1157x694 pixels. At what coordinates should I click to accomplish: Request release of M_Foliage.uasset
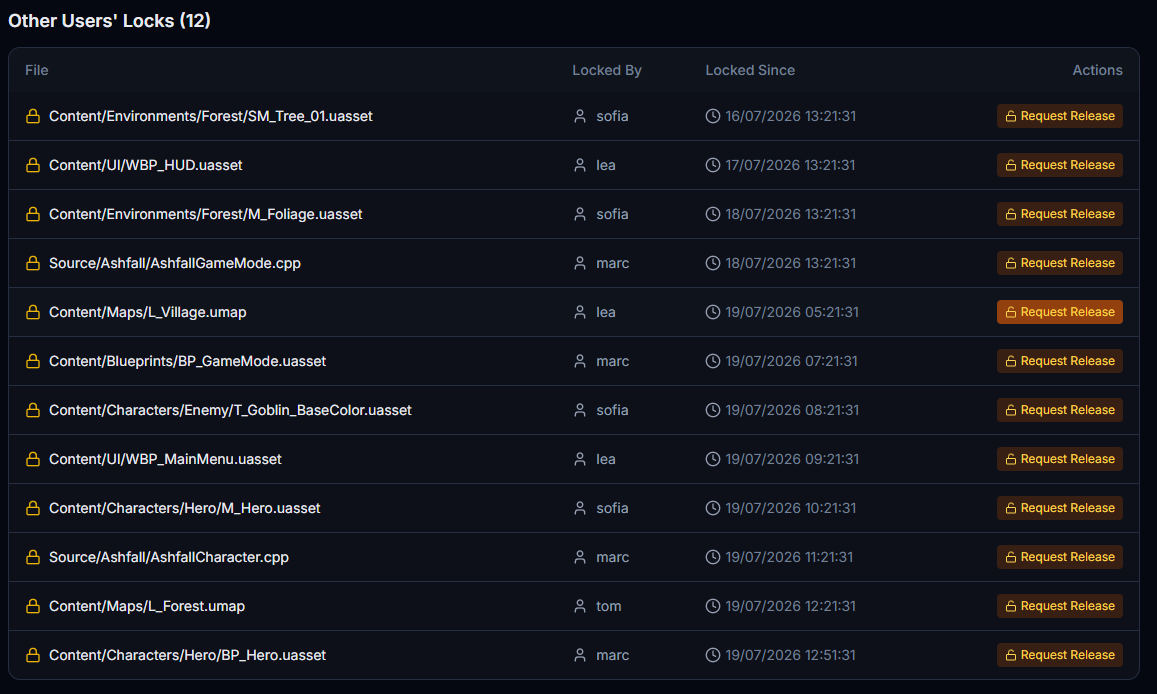[1060, 214]
